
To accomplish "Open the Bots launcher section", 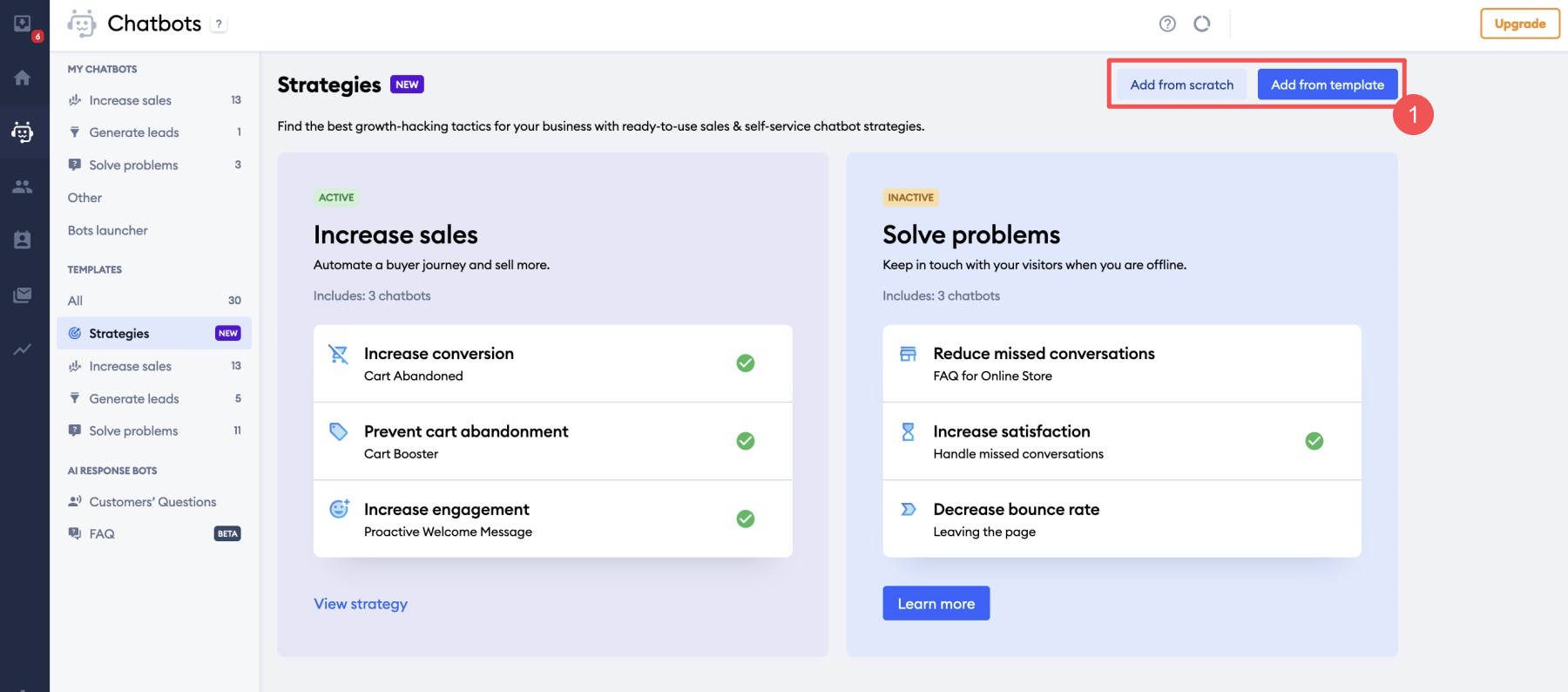I will click(108, 231).
